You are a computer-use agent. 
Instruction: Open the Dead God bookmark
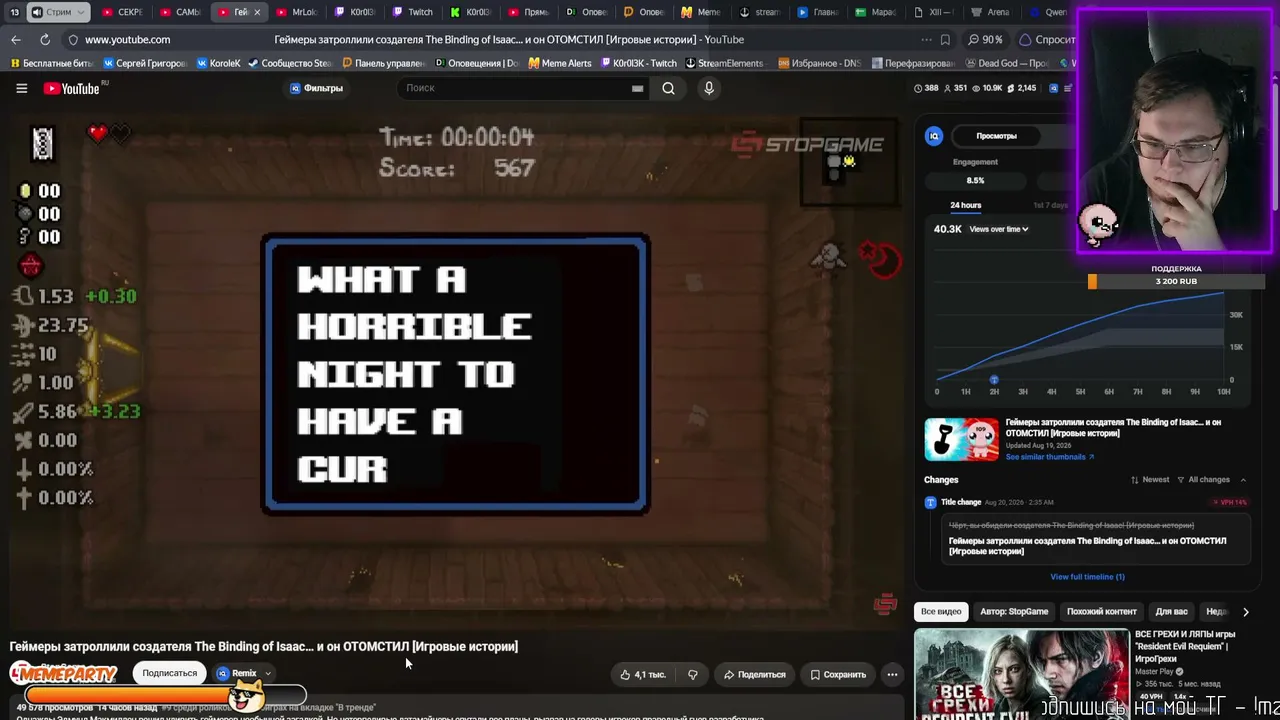tap(1007, 63)
